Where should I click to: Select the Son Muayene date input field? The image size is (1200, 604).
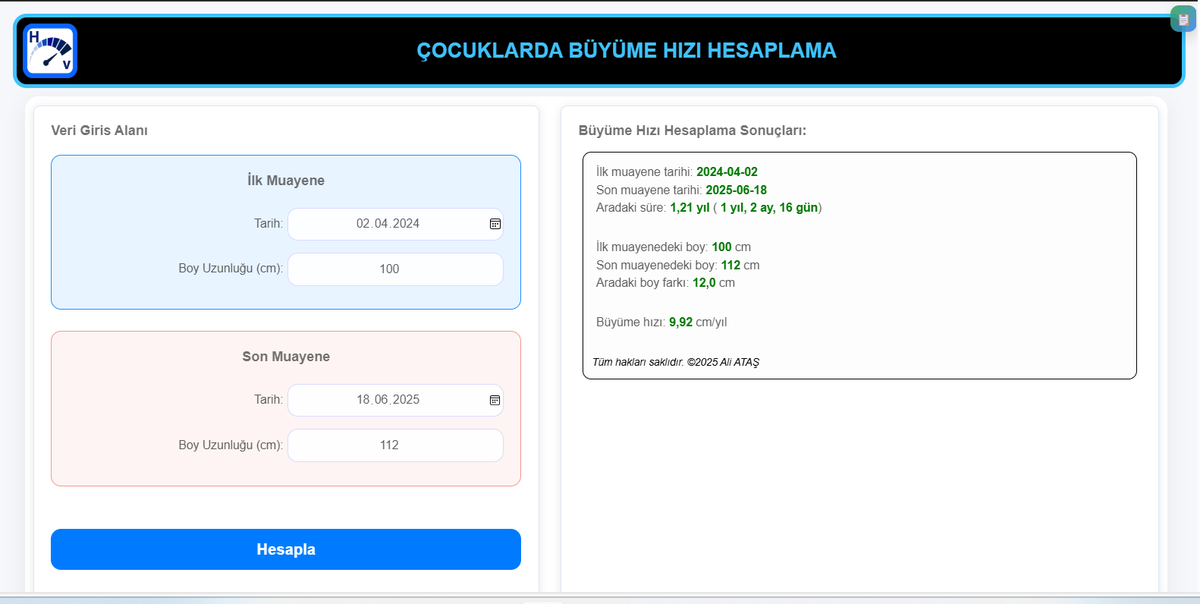click(395, 399)
